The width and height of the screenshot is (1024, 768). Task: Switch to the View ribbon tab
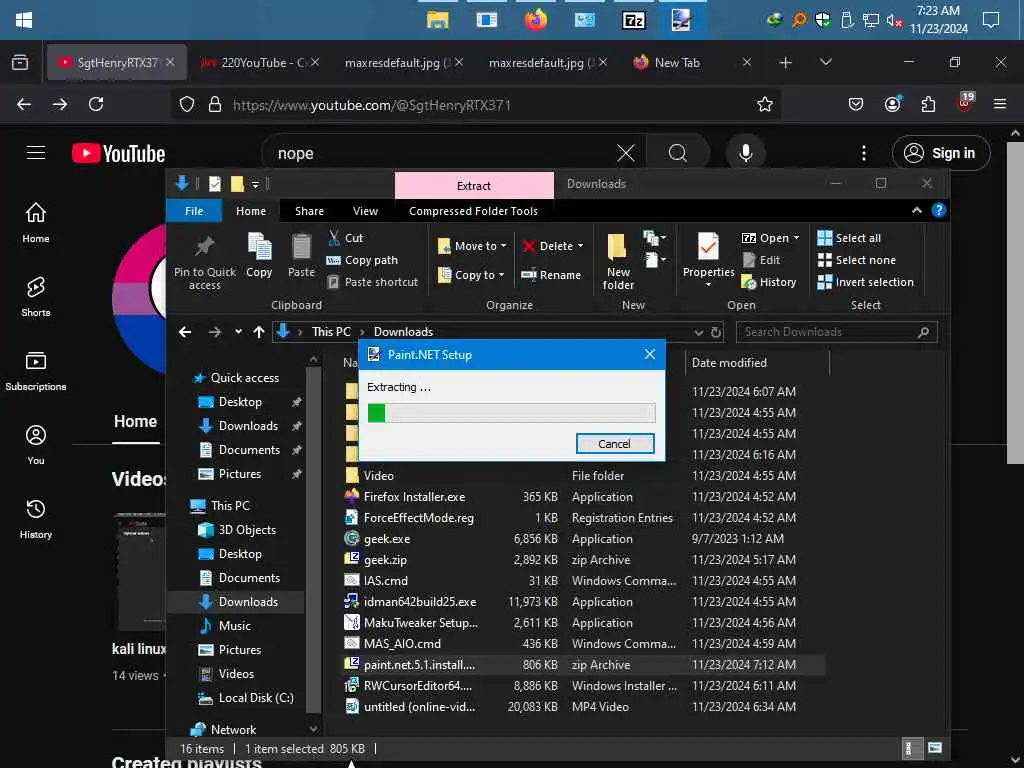point(365,211)
